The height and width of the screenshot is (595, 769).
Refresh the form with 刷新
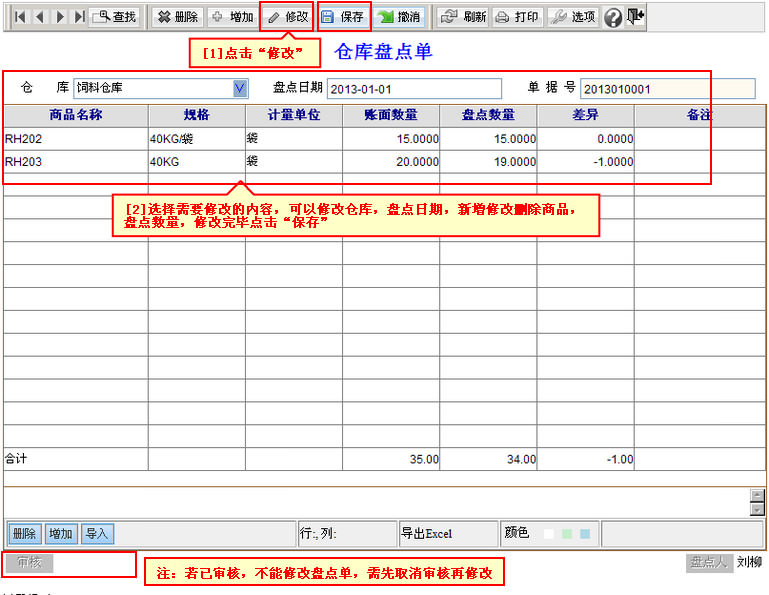[464, 17]
